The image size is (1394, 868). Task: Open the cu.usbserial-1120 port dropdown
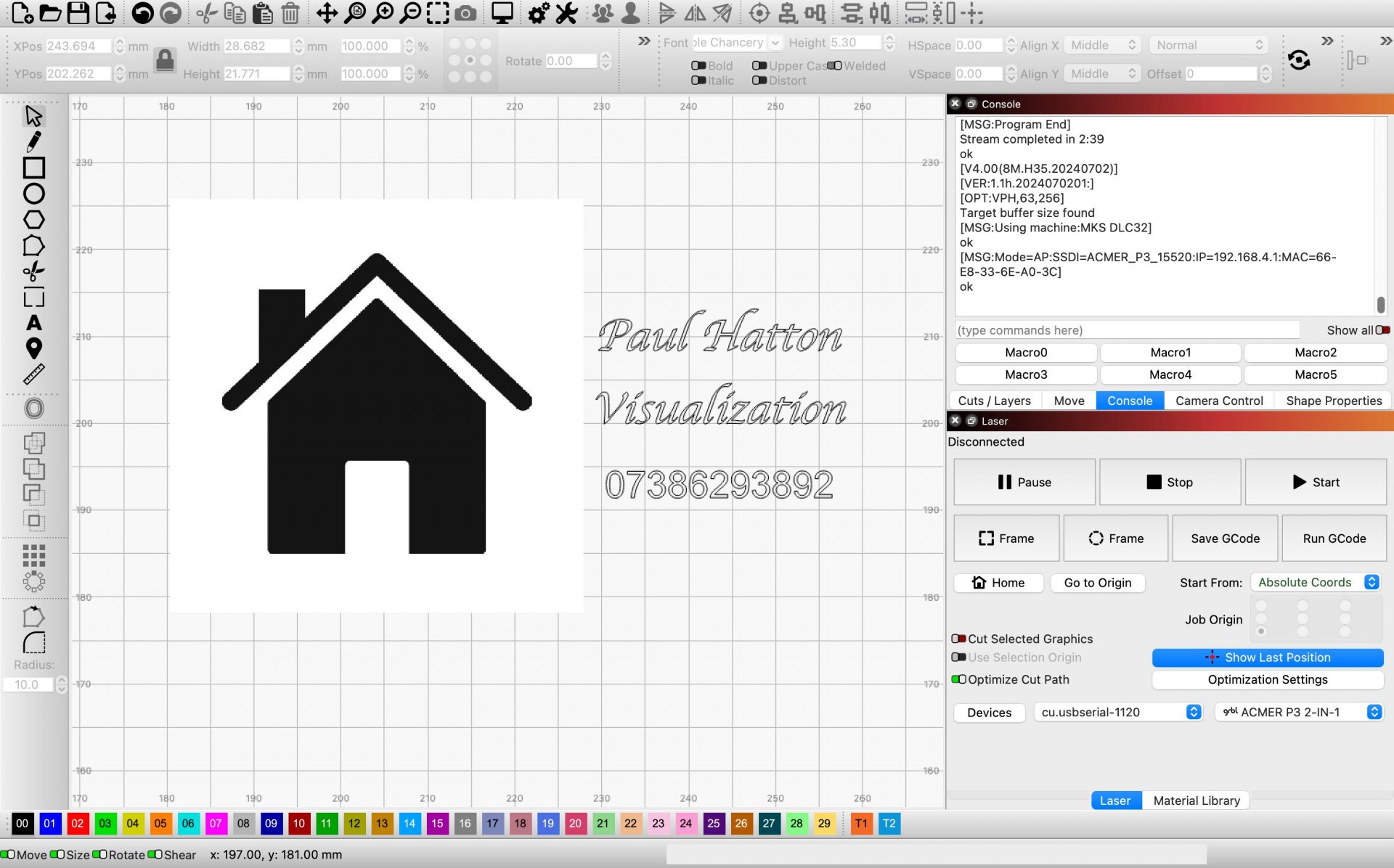1117,712
